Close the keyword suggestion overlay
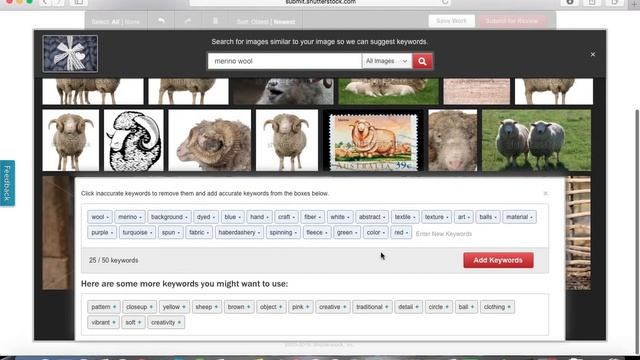 pyautogui.click(x=593, y=54)
